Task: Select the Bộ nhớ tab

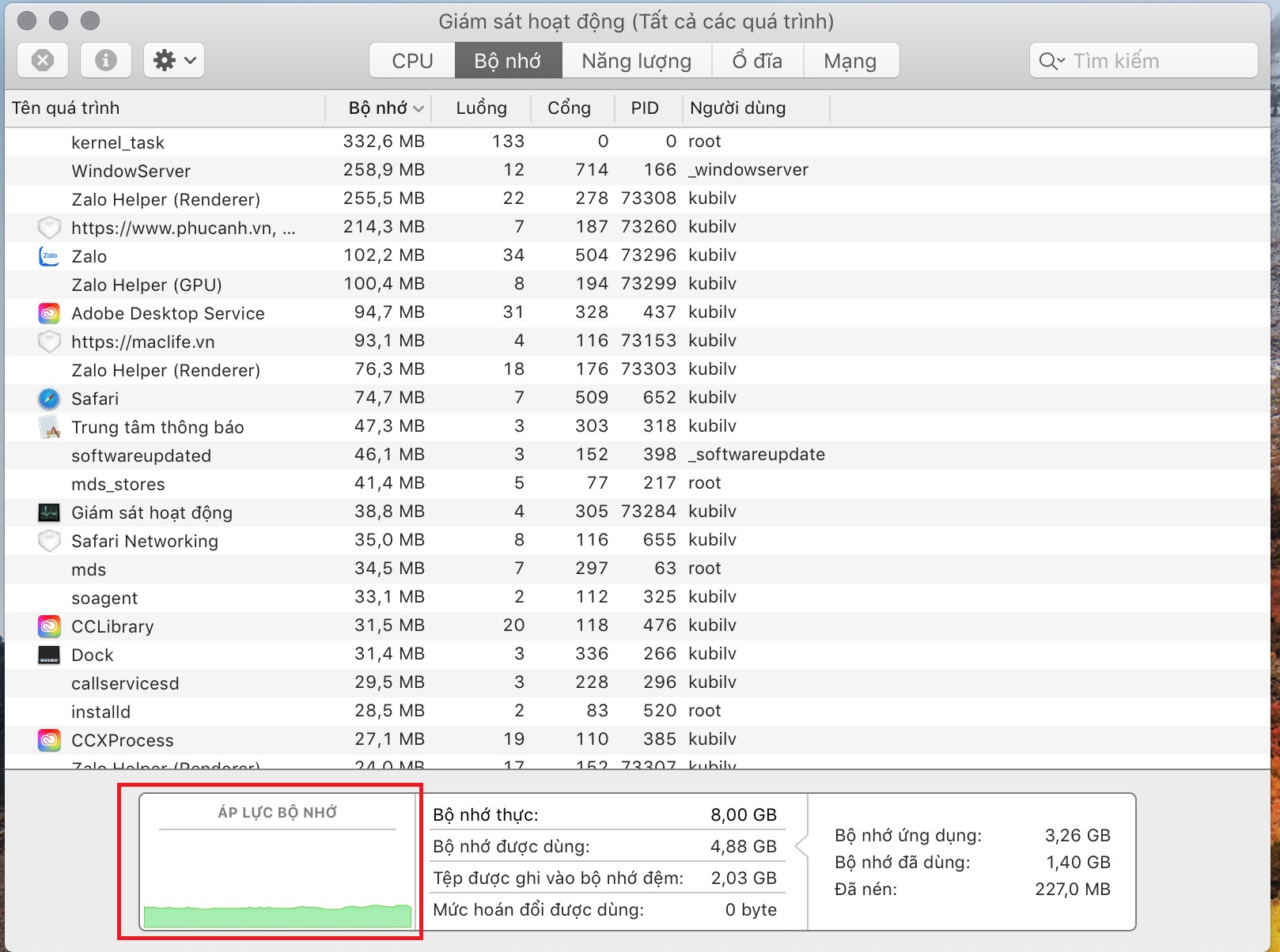Action: pyautogui.click(x=508, y=61)
